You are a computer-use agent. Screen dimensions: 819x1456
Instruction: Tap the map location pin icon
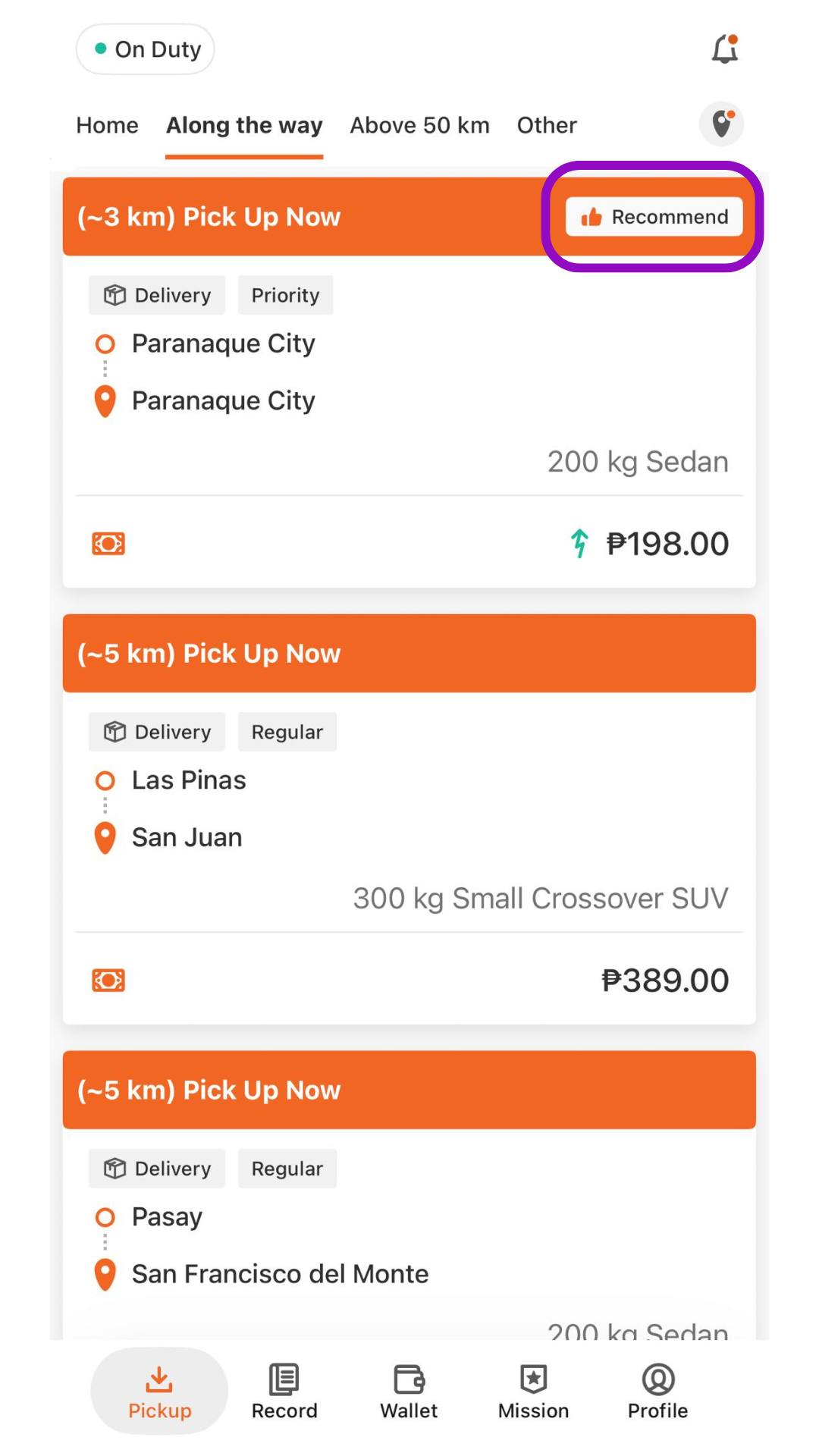pos(721,124)
